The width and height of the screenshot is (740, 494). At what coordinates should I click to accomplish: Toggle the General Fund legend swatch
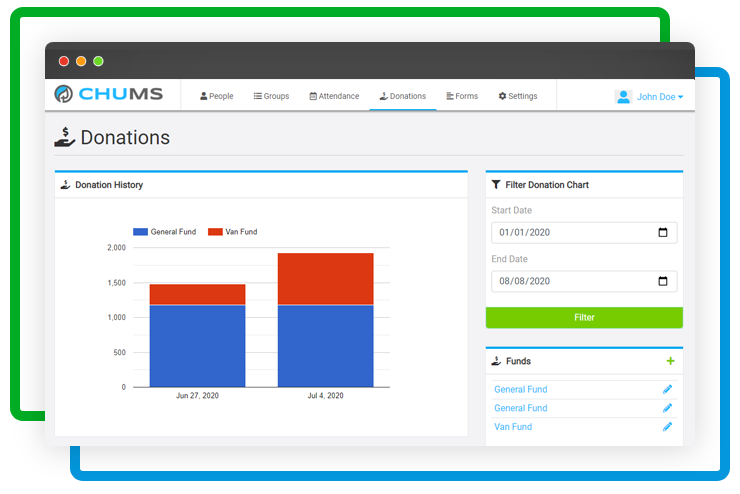pos(140,232)
